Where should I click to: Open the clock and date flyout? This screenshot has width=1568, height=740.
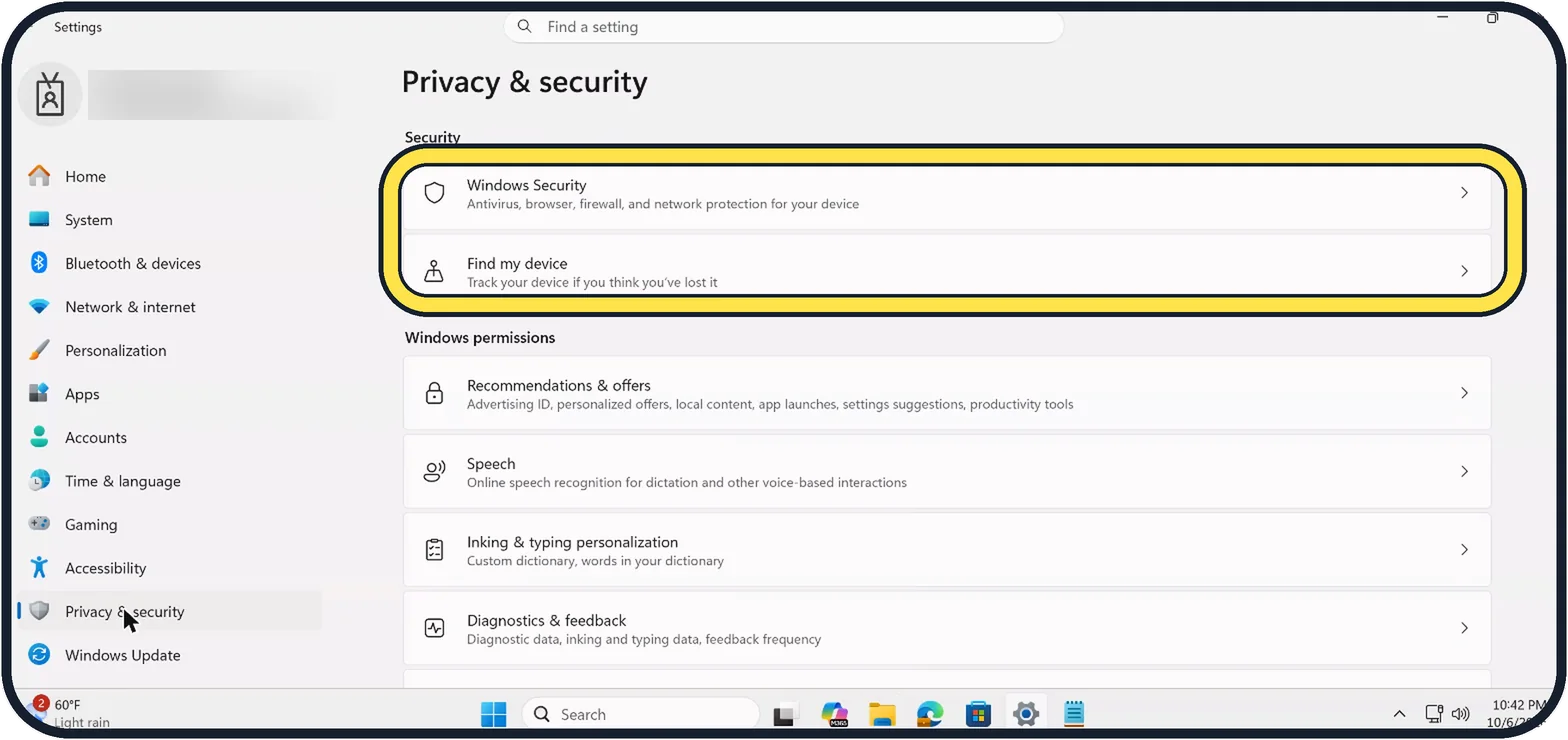(x=1520, y=714)
